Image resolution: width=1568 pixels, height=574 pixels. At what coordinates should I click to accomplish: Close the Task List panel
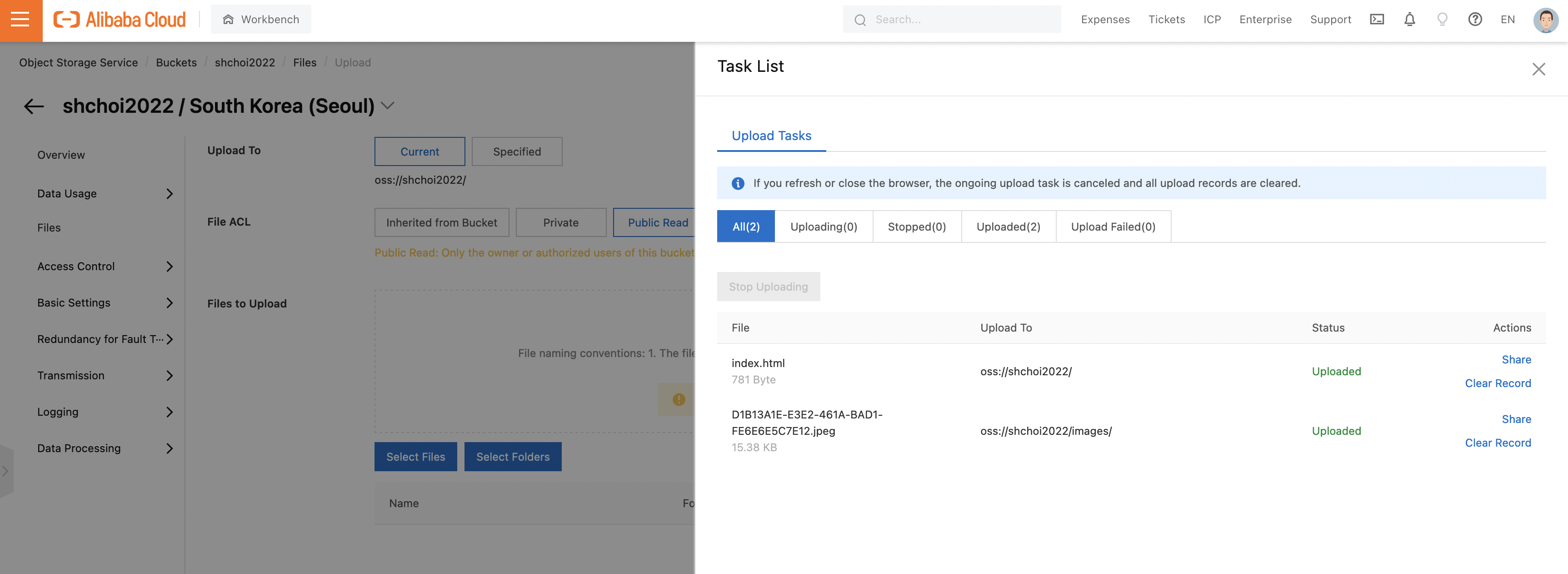pyautogui.click(x=1538, y=69)
